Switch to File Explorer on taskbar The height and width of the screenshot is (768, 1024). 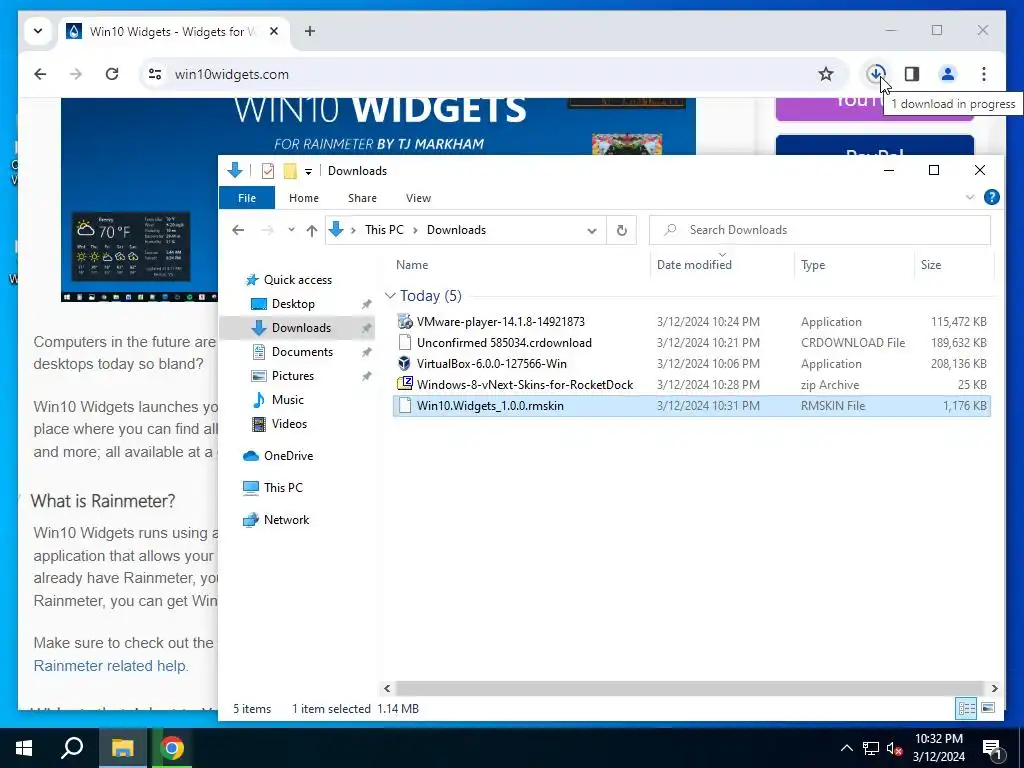coord(122,748)
